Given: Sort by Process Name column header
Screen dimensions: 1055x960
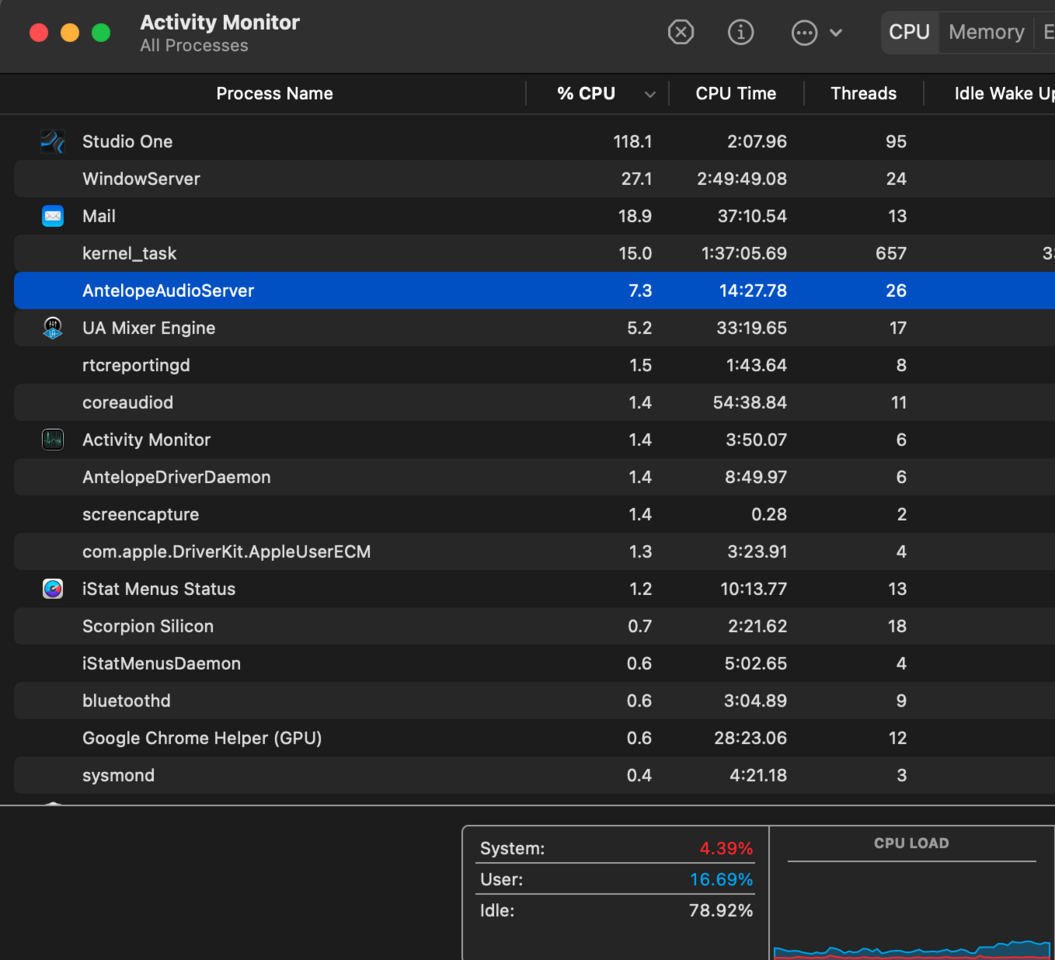Looking at the screenshot, I should click(x=274, y=94).
